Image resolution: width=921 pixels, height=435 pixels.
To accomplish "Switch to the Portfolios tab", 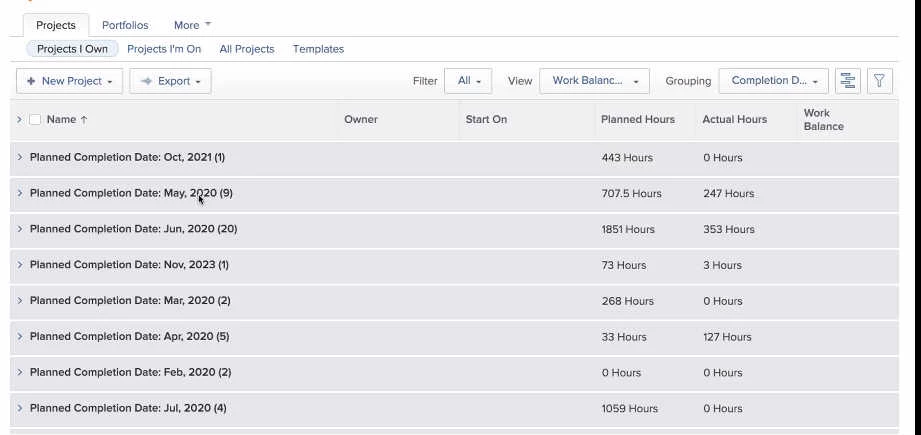I will (x=125, y=25).
